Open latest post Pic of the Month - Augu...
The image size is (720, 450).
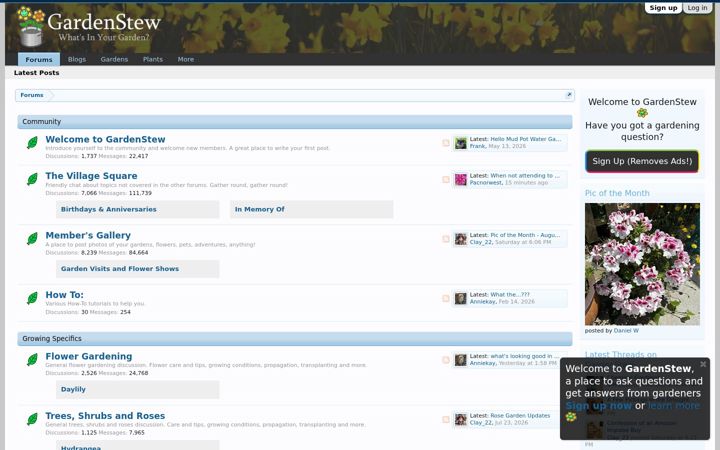[525, 235]
